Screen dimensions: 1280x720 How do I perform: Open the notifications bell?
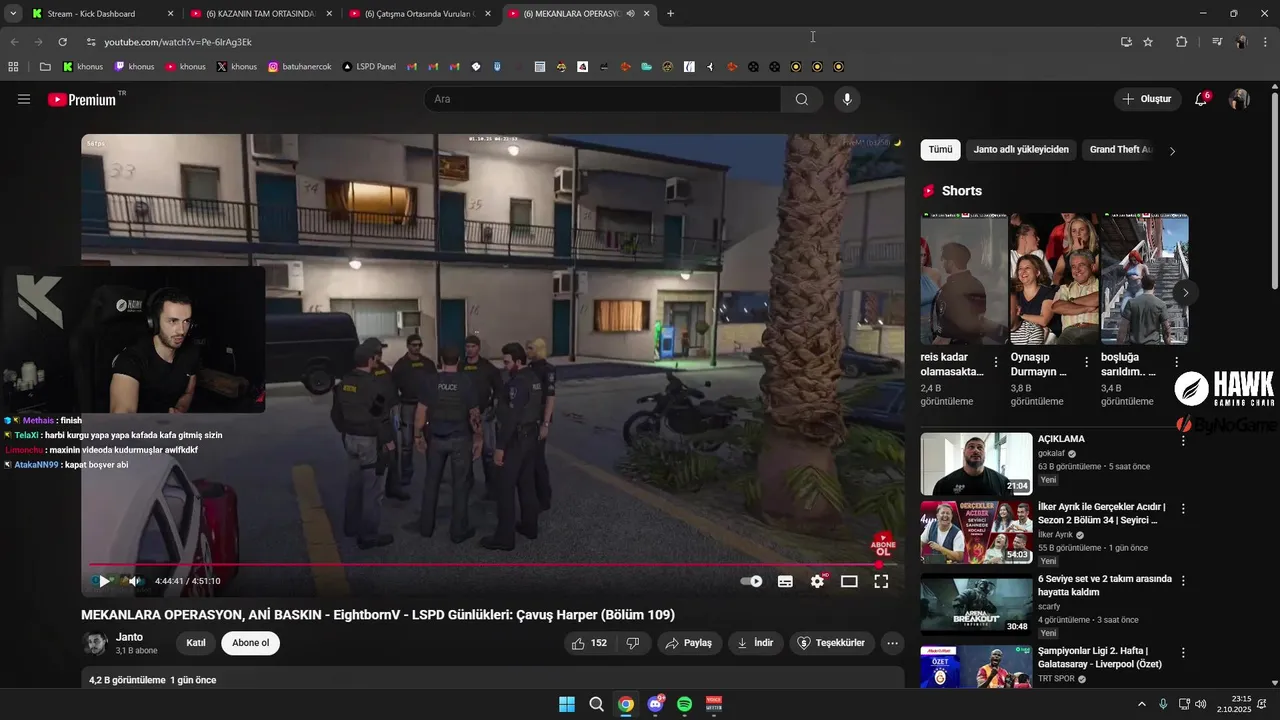click(1202, 99)
